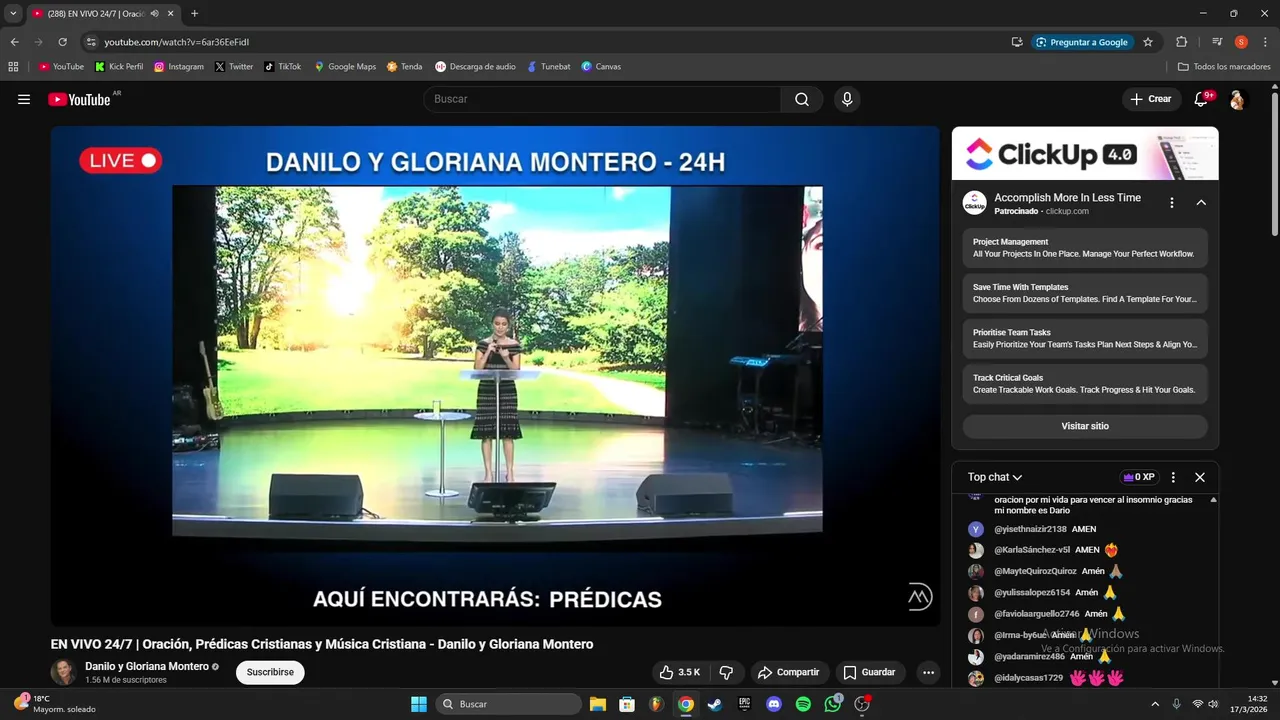Bookmark this page with star icon

1148,42
